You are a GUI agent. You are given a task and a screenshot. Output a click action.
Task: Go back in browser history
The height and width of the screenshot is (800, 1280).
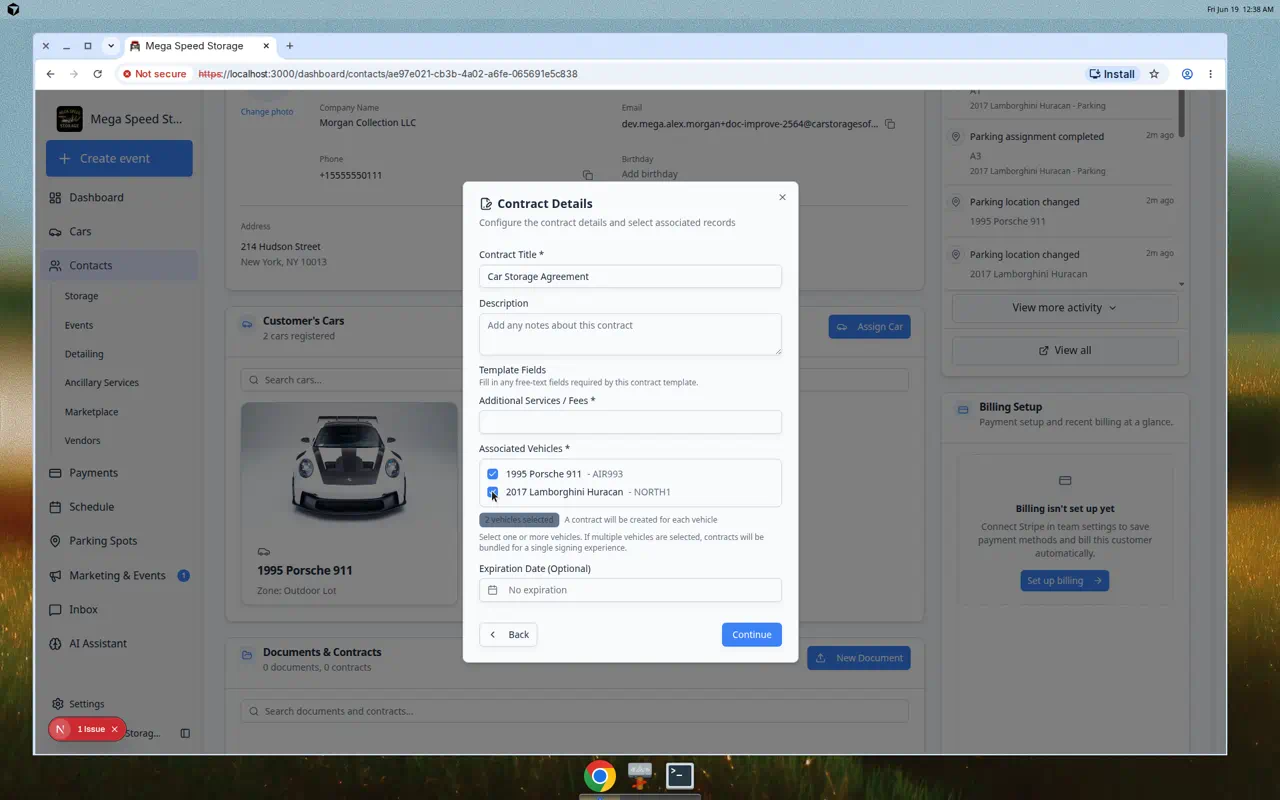(50, 74)
